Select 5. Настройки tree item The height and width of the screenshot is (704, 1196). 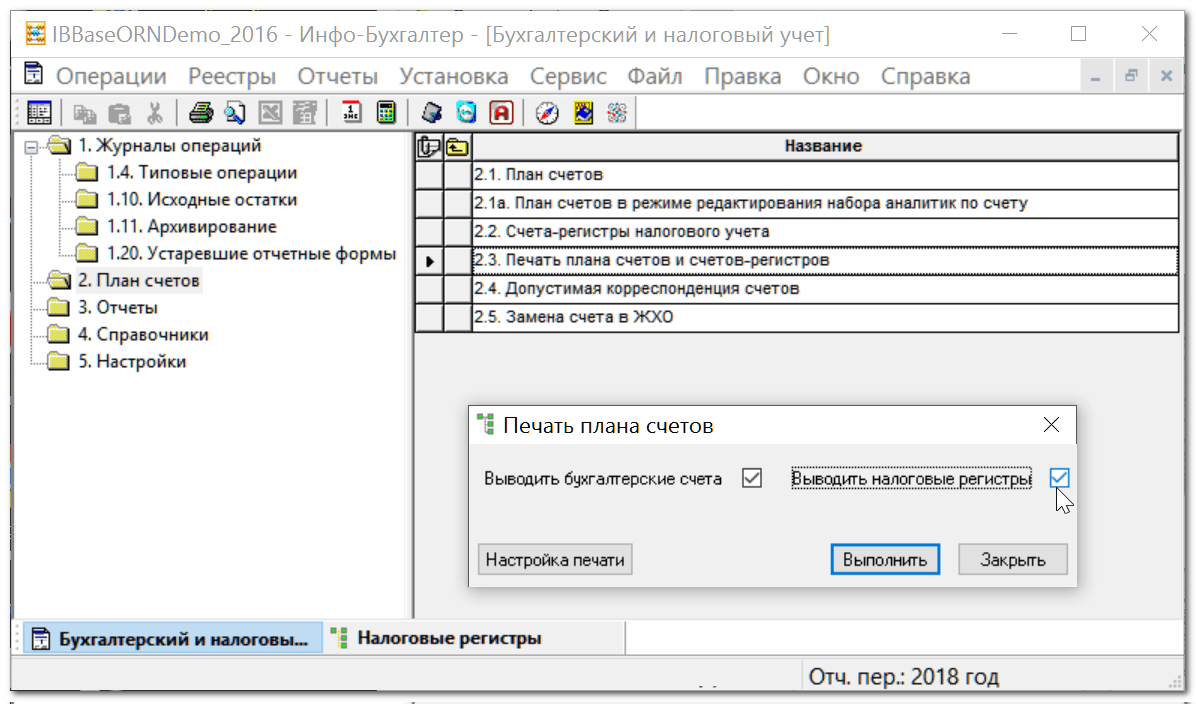click(x=131, y=362)
